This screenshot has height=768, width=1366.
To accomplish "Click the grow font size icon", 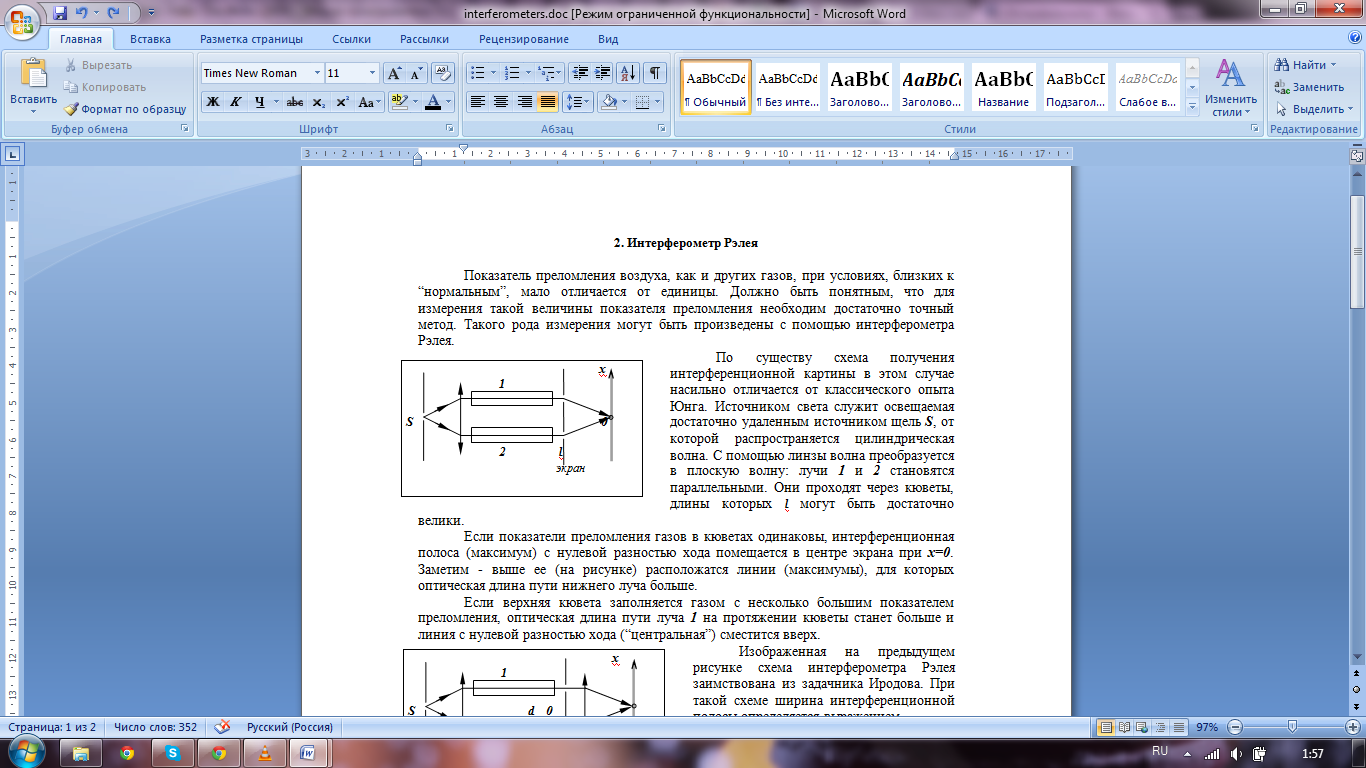I will click(394, 73).
